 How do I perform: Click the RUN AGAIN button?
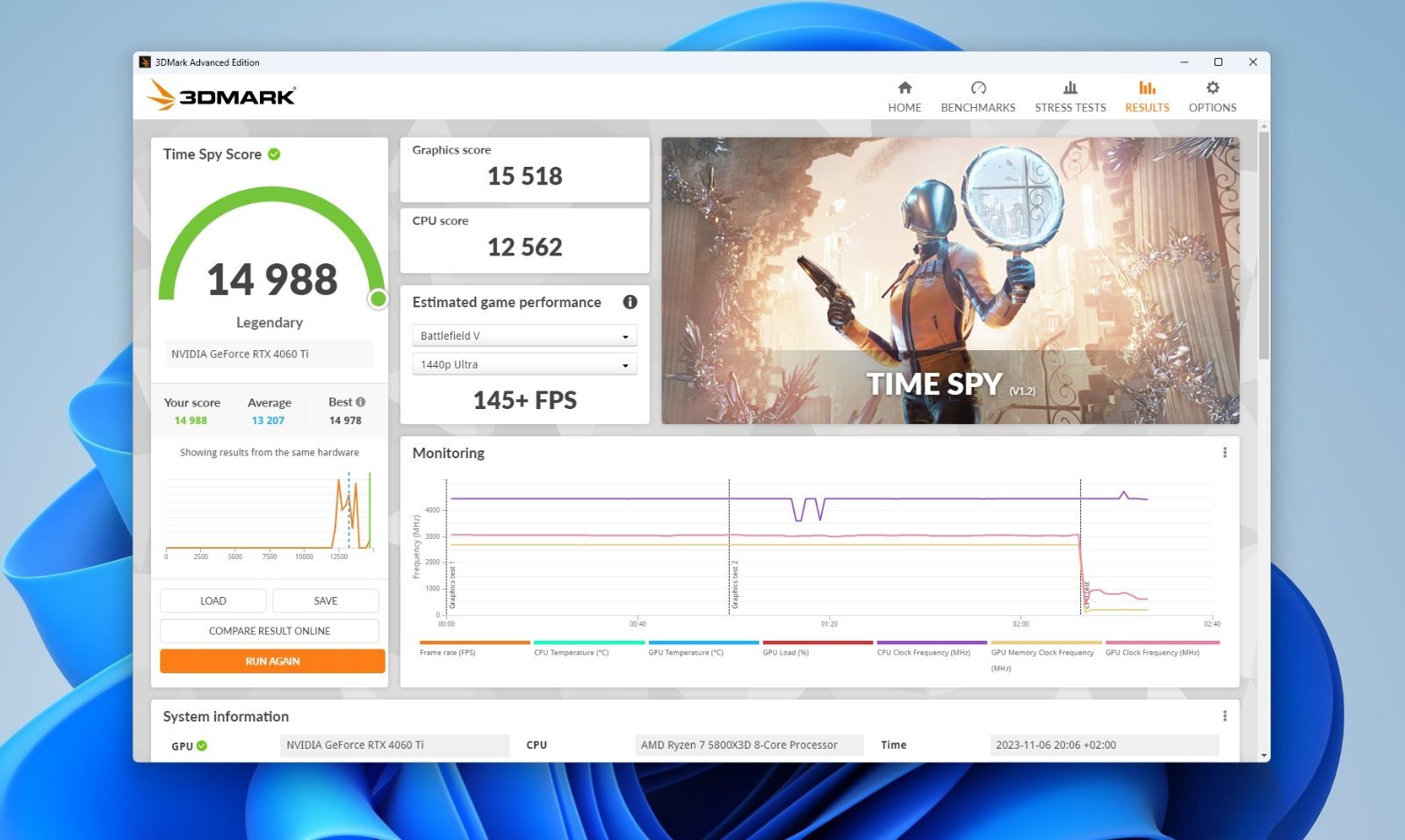pos(272,661)
